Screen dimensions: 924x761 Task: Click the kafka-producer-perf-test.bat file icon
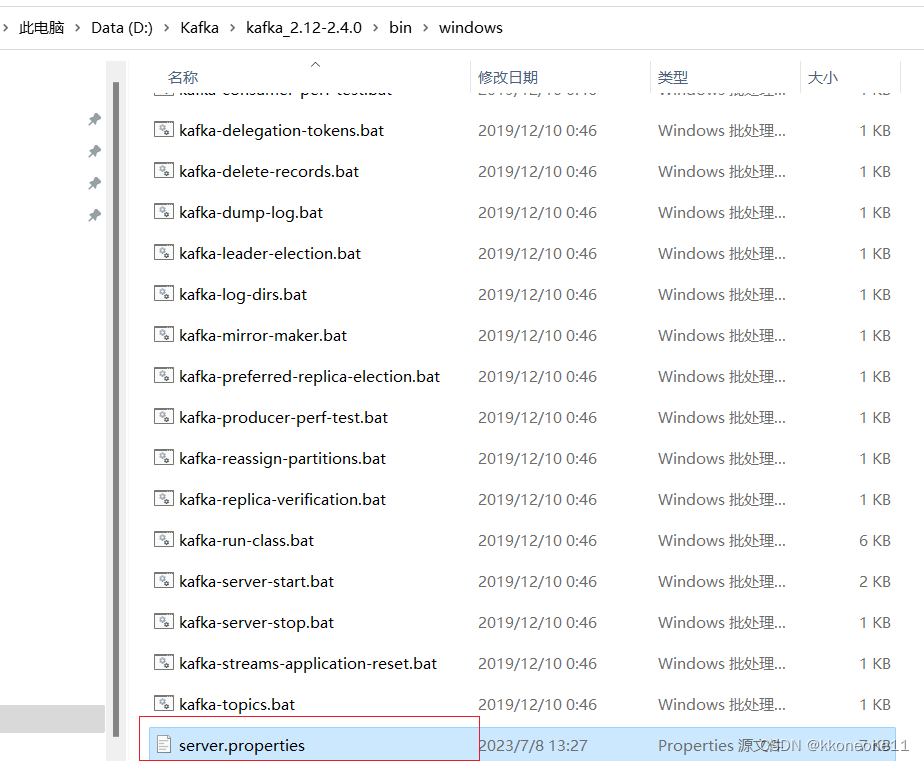[x=164, y=417]
